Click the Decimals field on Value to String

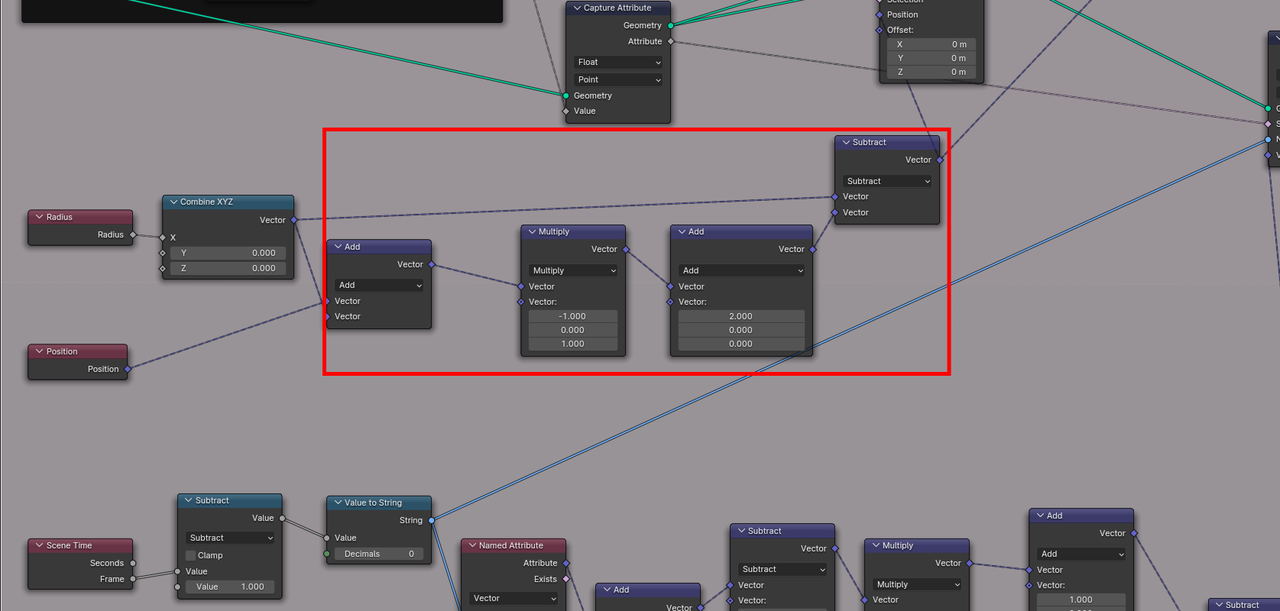click(379, 554)
